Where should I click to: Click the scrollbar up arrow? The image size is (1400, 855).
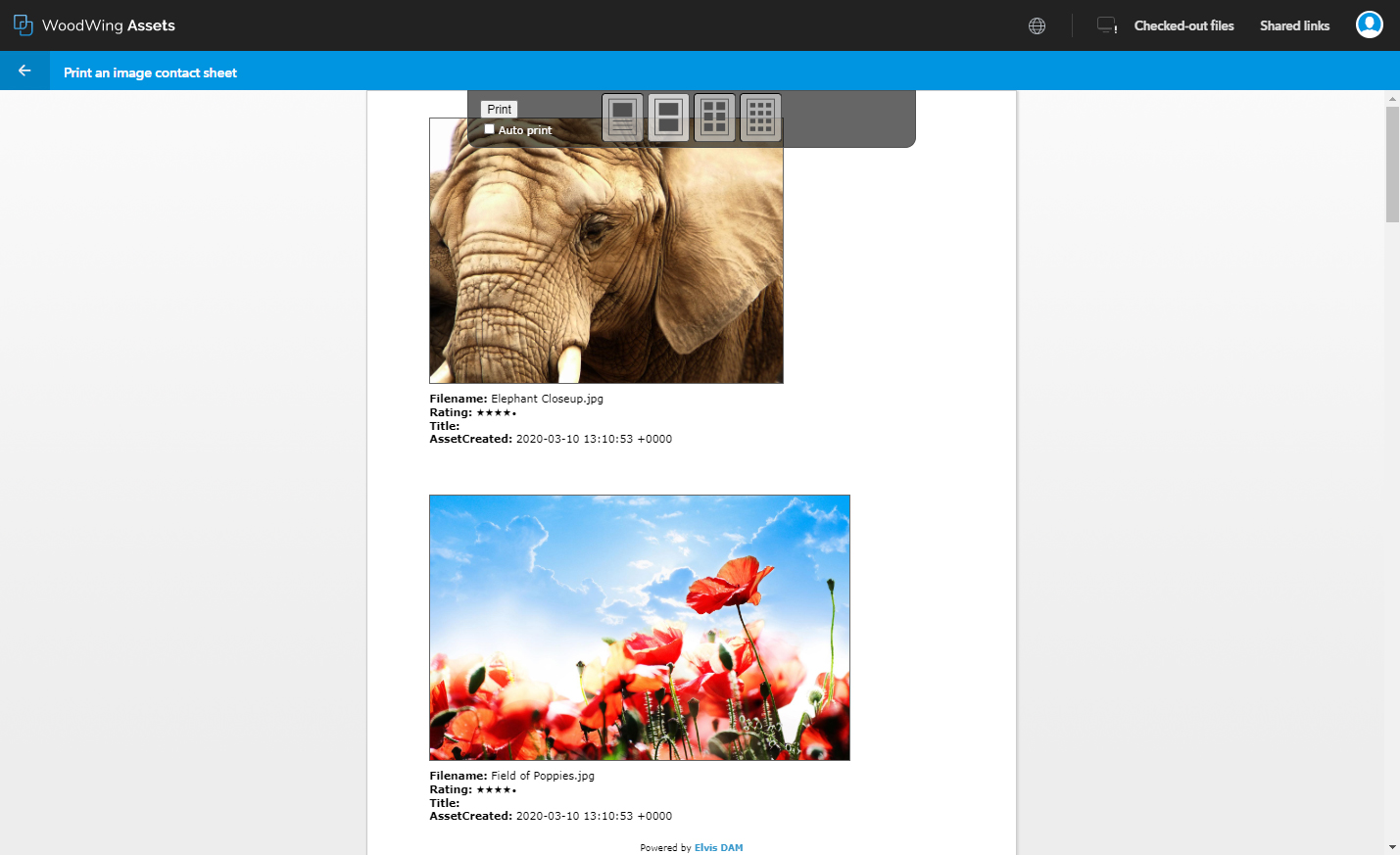pyautogui.click(x=1392, y=99)
